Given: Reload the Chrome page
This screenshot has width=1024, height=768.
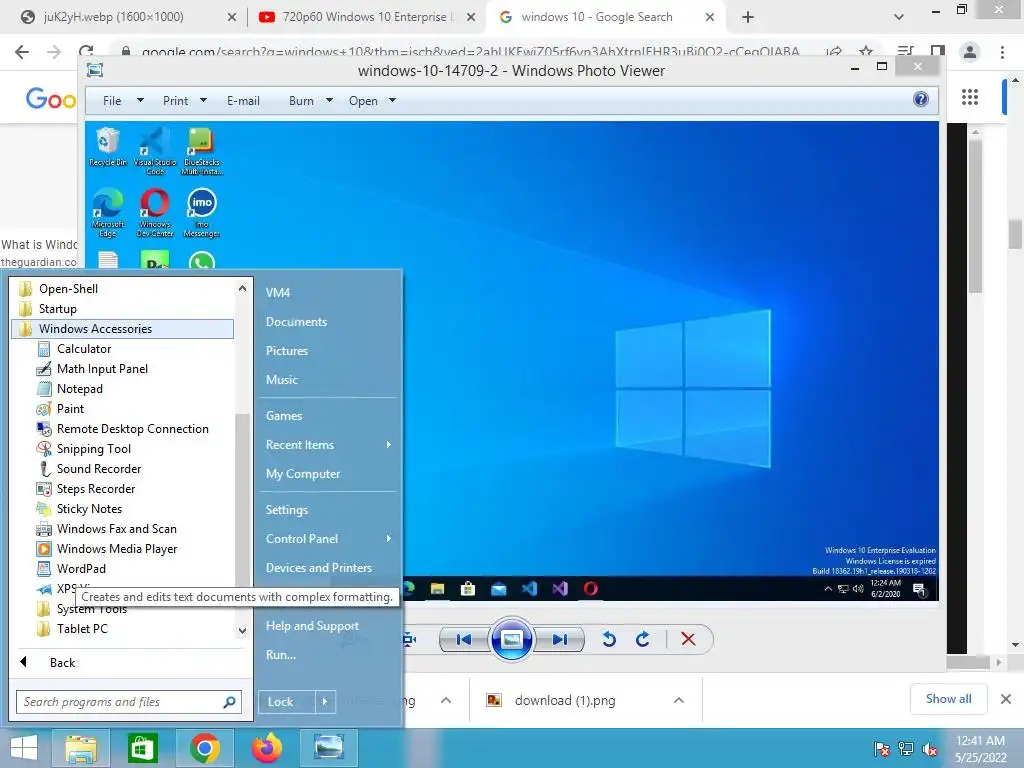Looking at the screenshot, I should [x=86, y=52].
